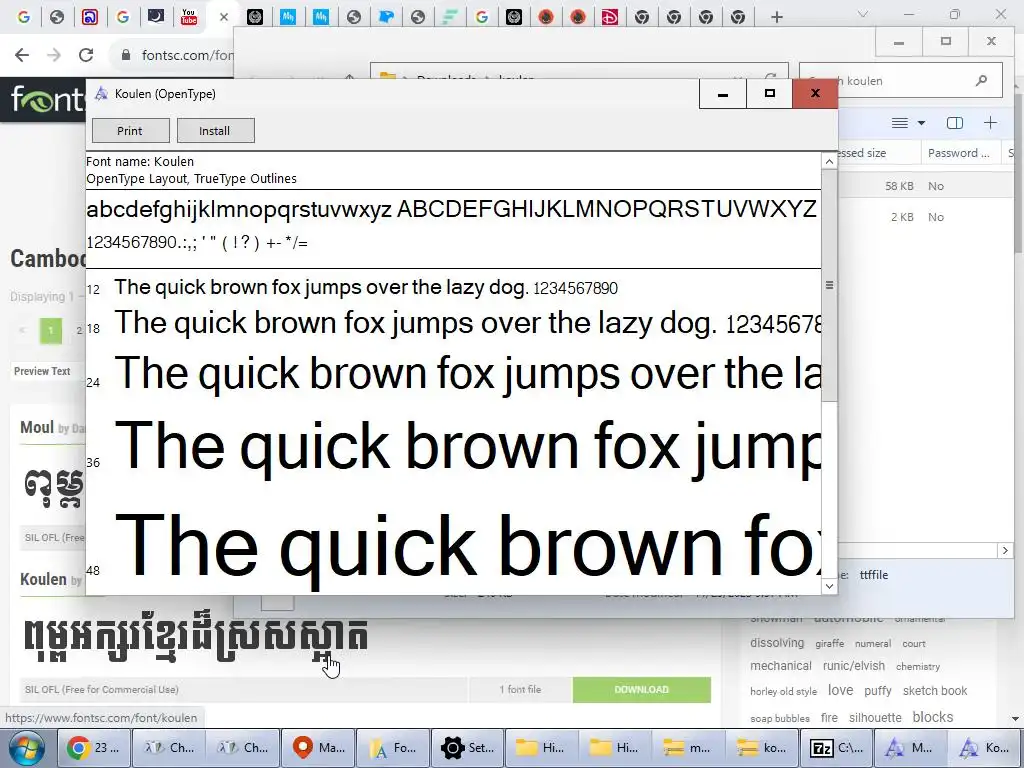Open the 7-Zip taskbar item

836,748
